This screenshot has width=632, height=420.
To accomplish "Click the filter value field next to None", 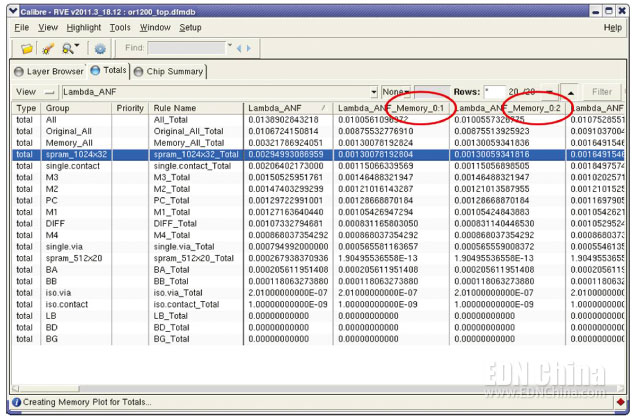I will (x=432, y=92).
